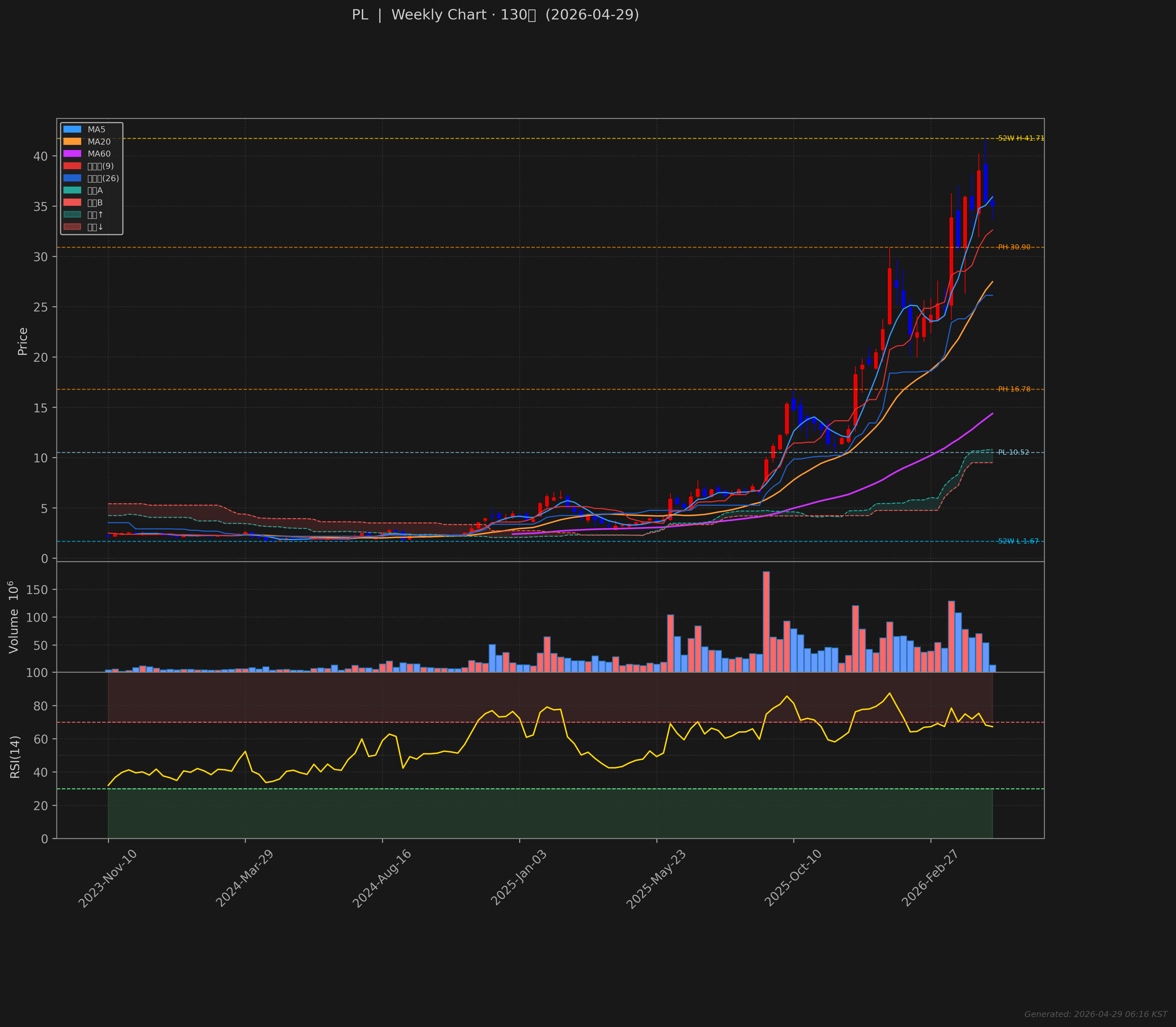Viewport: 1176px width, 1027px height.
Task: Click the 52W H 41.71 level label
Action: [1021, 138]
